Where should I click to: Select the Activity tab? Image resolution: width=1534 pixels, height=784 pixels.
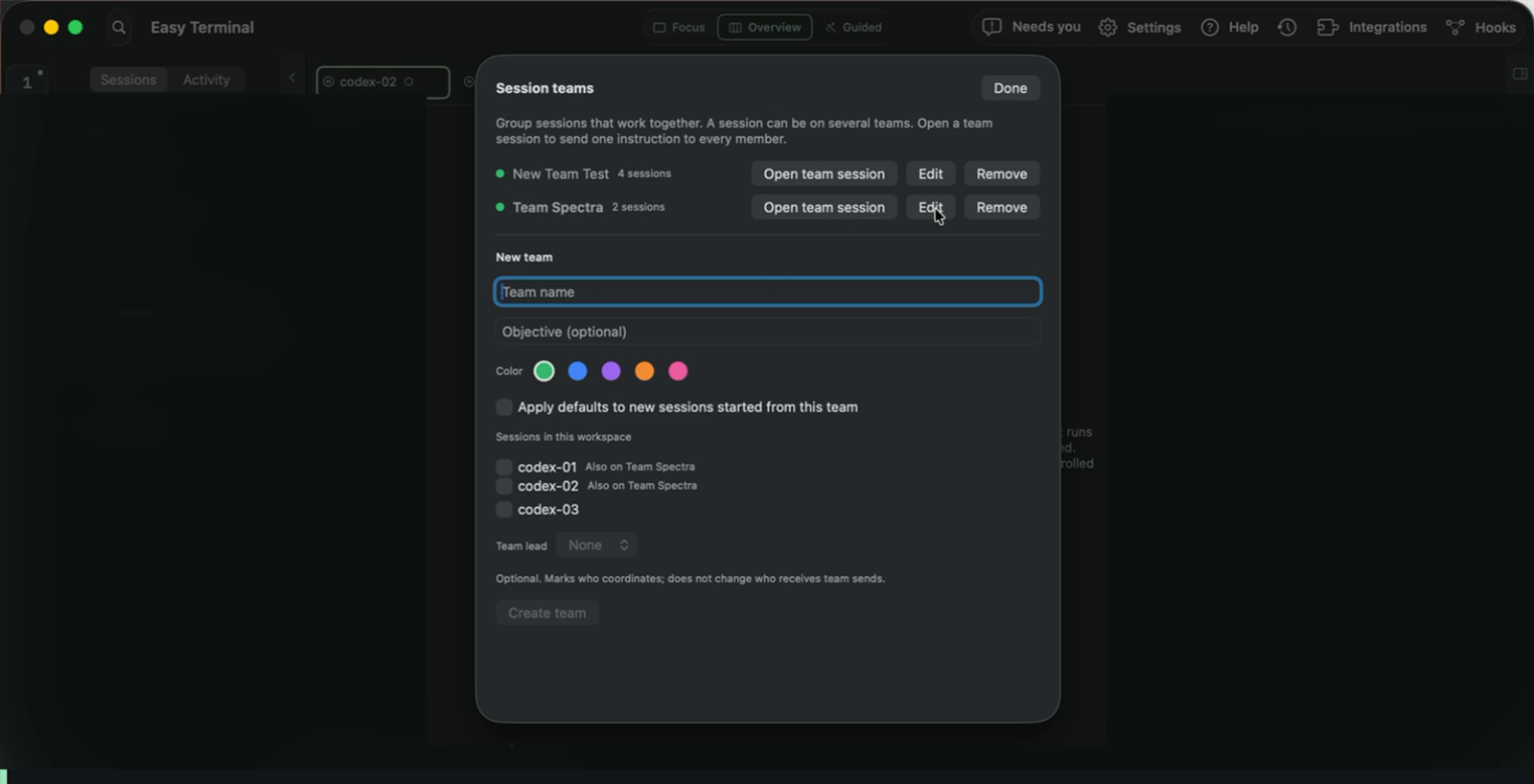(x=206, y=80)
